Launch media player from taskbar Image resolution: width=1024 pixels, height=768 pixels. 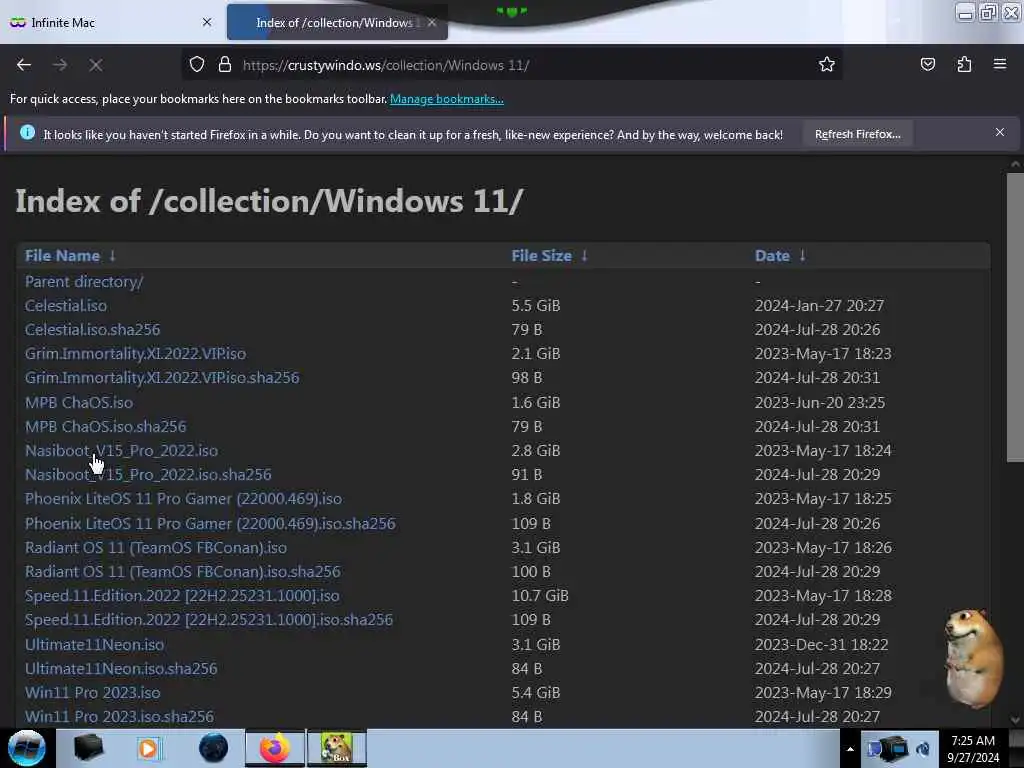coord(150,748)
